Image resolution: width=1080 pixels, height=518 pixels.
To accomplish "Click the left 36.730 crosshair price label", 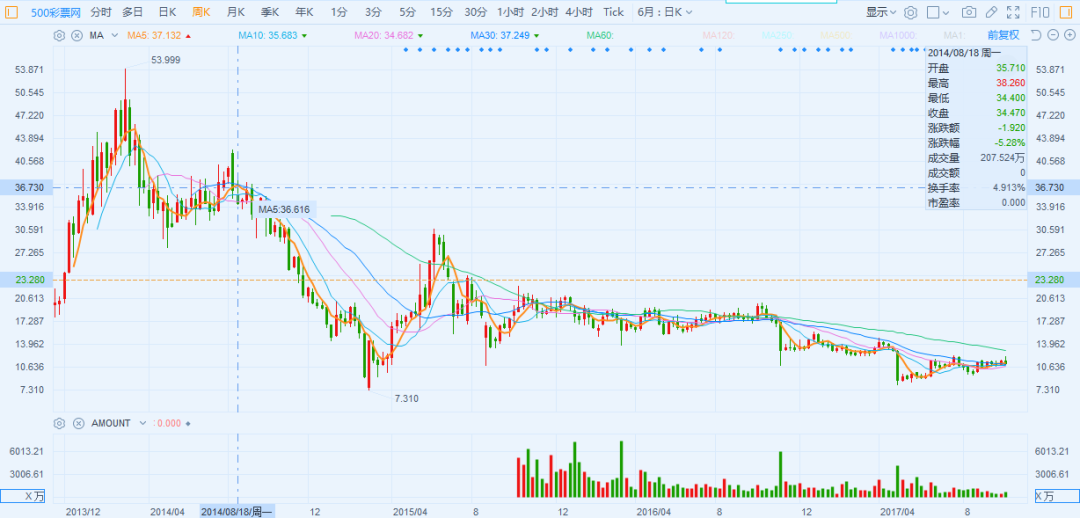I will pos(25,187).
